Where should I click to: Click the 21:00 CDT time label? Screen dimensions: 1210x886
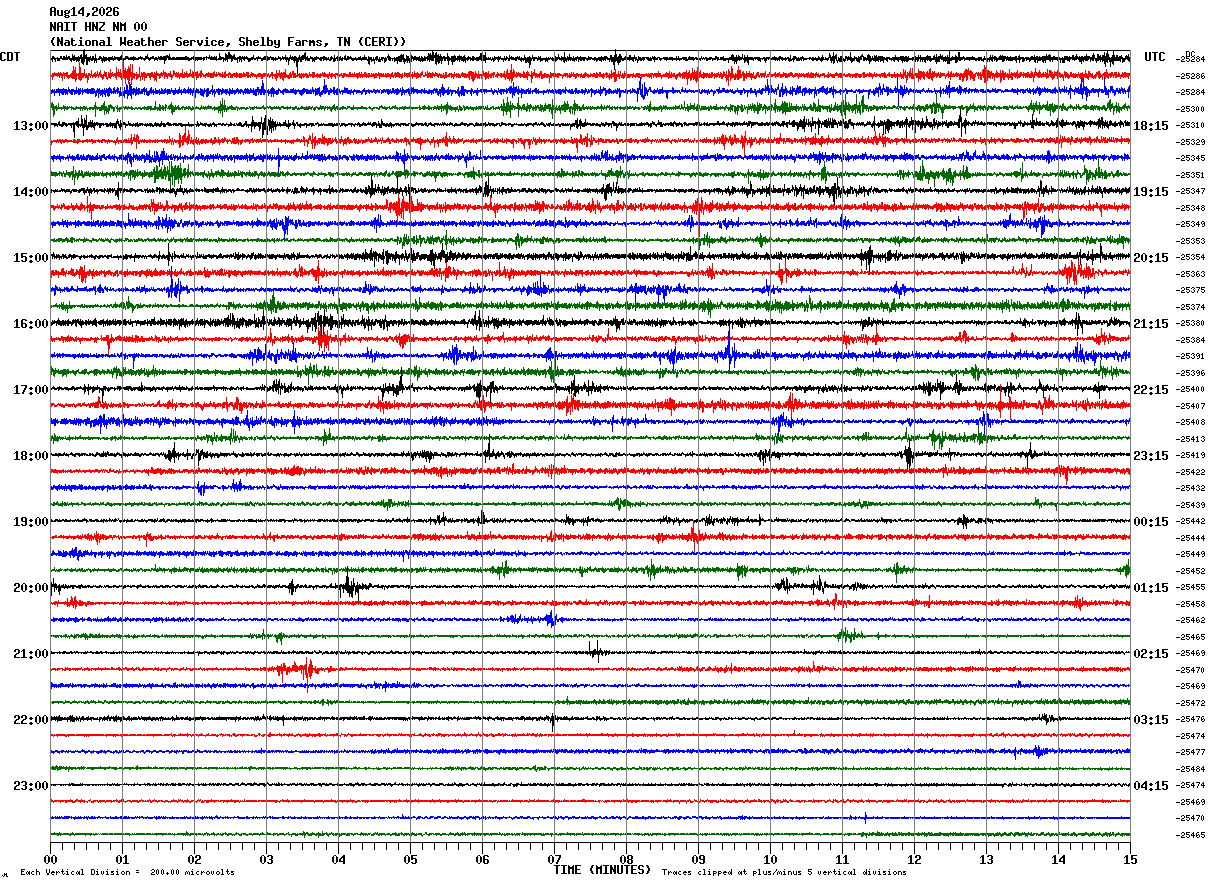[x=30, y=653]
